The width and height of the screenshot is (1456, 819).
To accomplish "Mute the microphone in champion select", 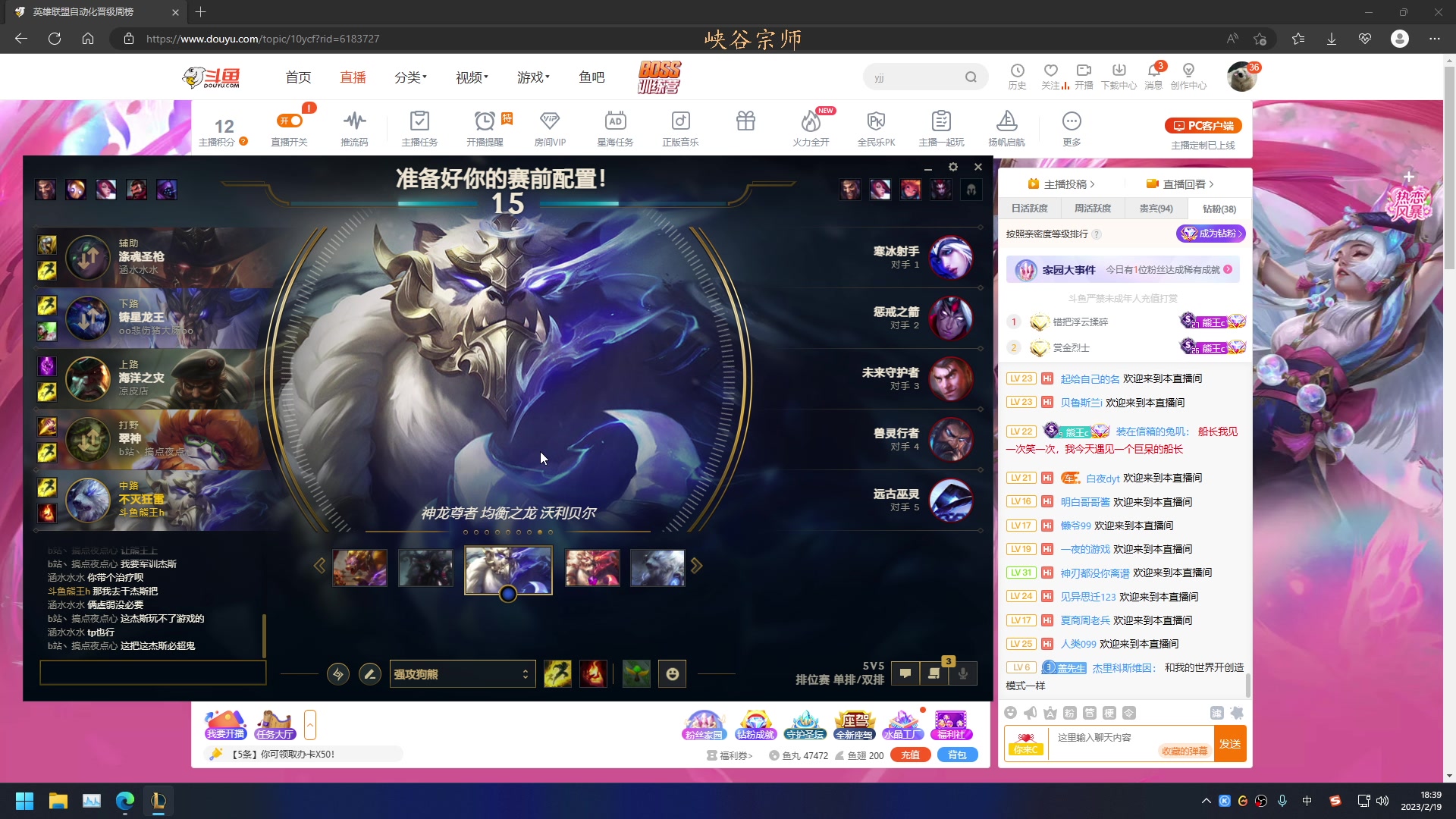I will pos(964,673).
